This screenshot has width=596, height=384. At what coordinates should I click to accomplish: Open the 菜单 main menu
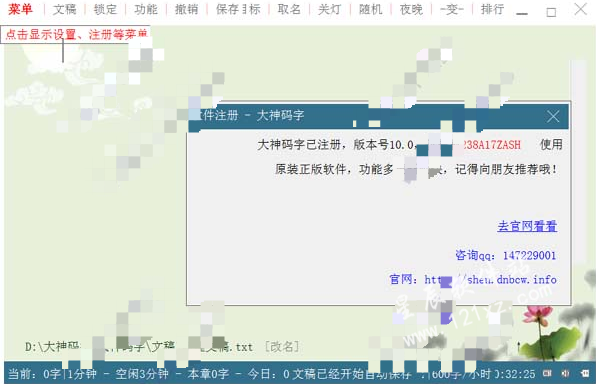click(20, 9)
